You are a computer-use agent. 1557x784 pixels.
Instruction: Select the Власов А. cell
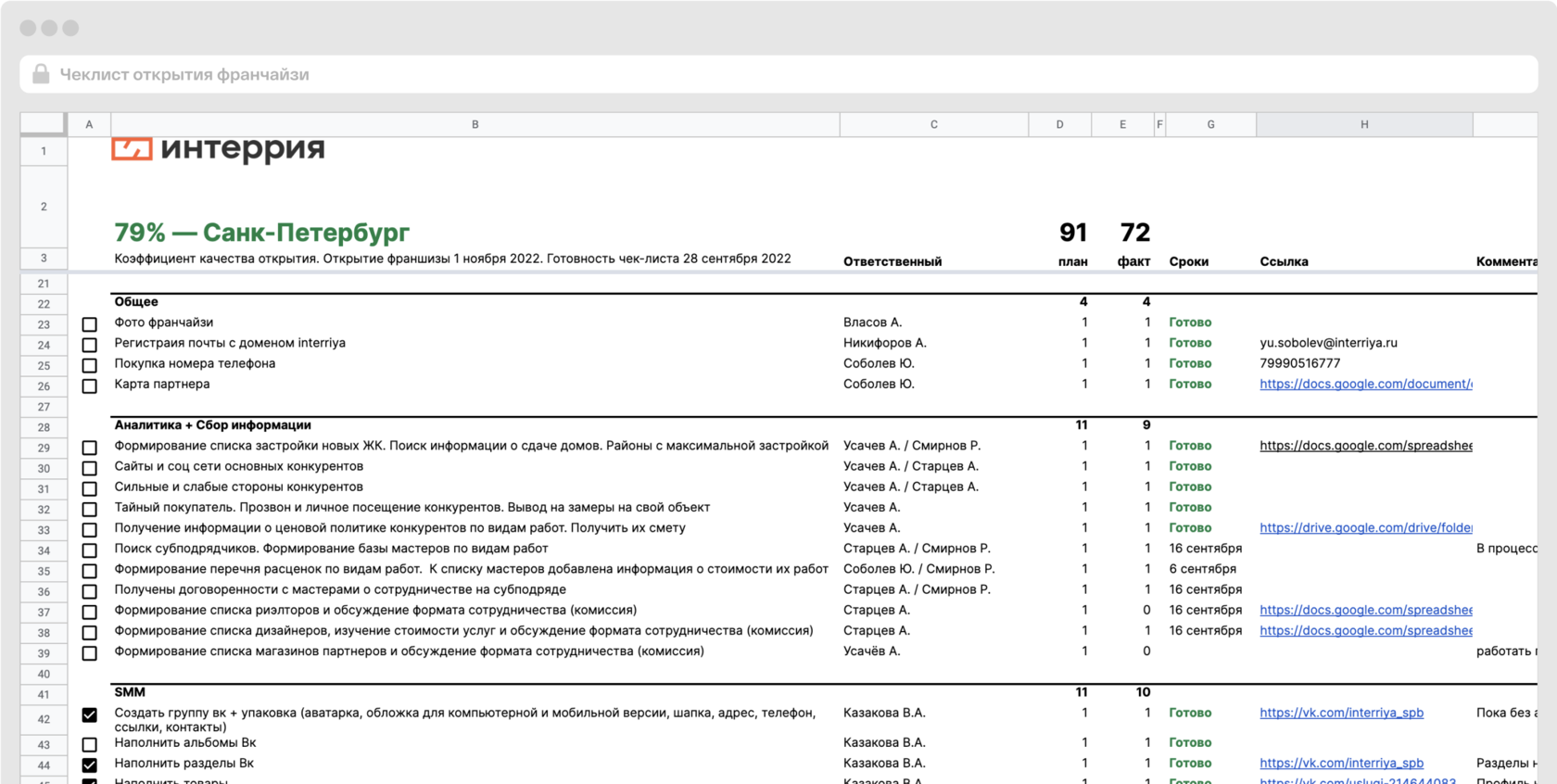pyautogui.click(x=872, y=322)
